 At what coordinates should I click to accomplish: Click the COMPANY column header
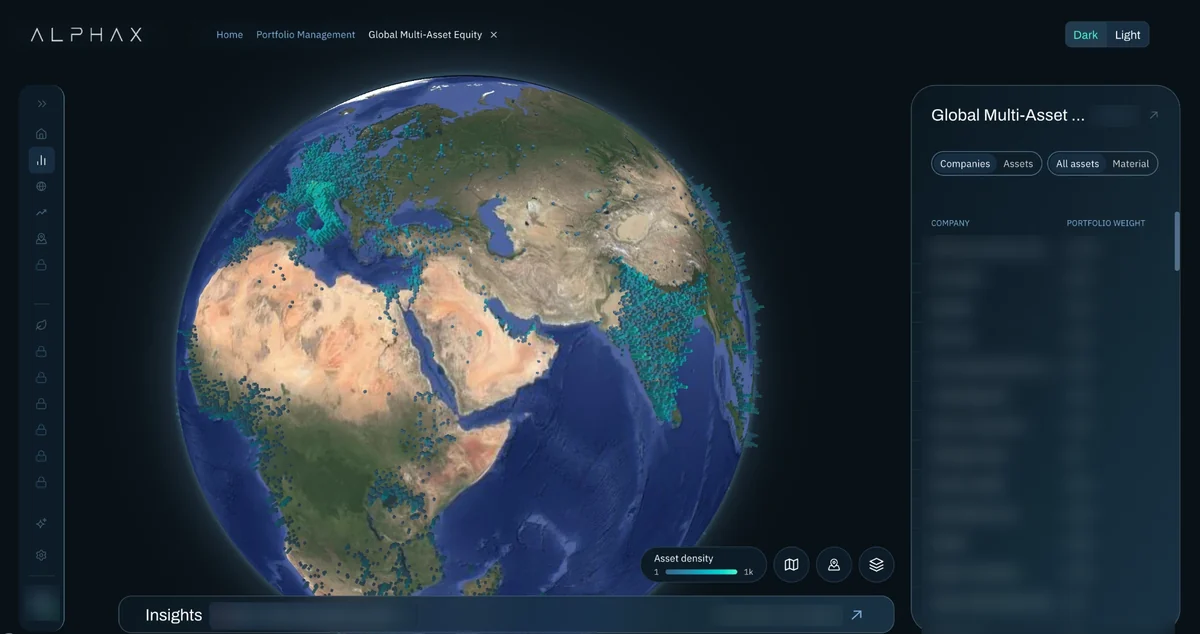[x=950, y=223]
